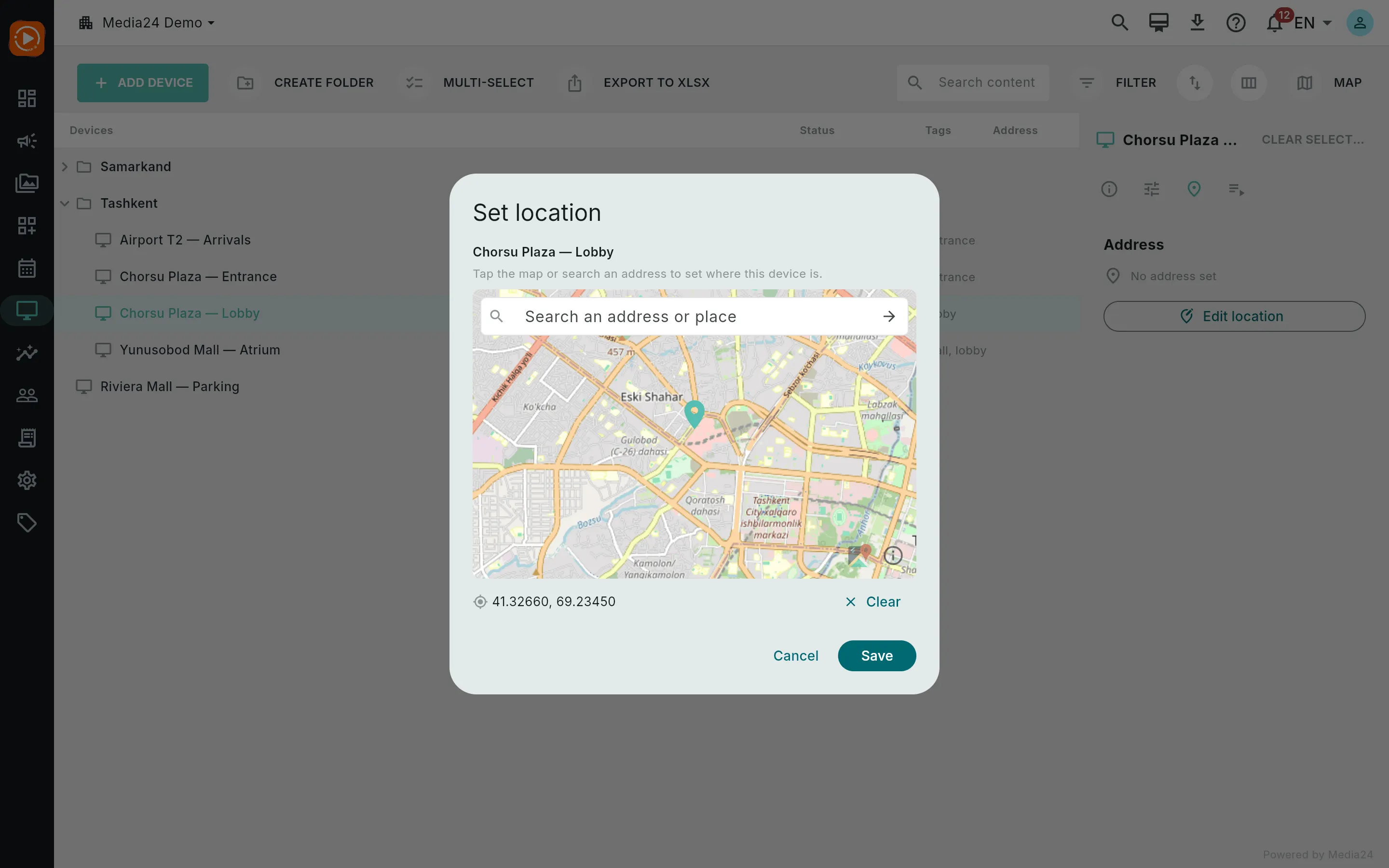The width and height of the screenshot is (1389, 868).
Task: Click the teal location pin on map
Action: [694, 414]
